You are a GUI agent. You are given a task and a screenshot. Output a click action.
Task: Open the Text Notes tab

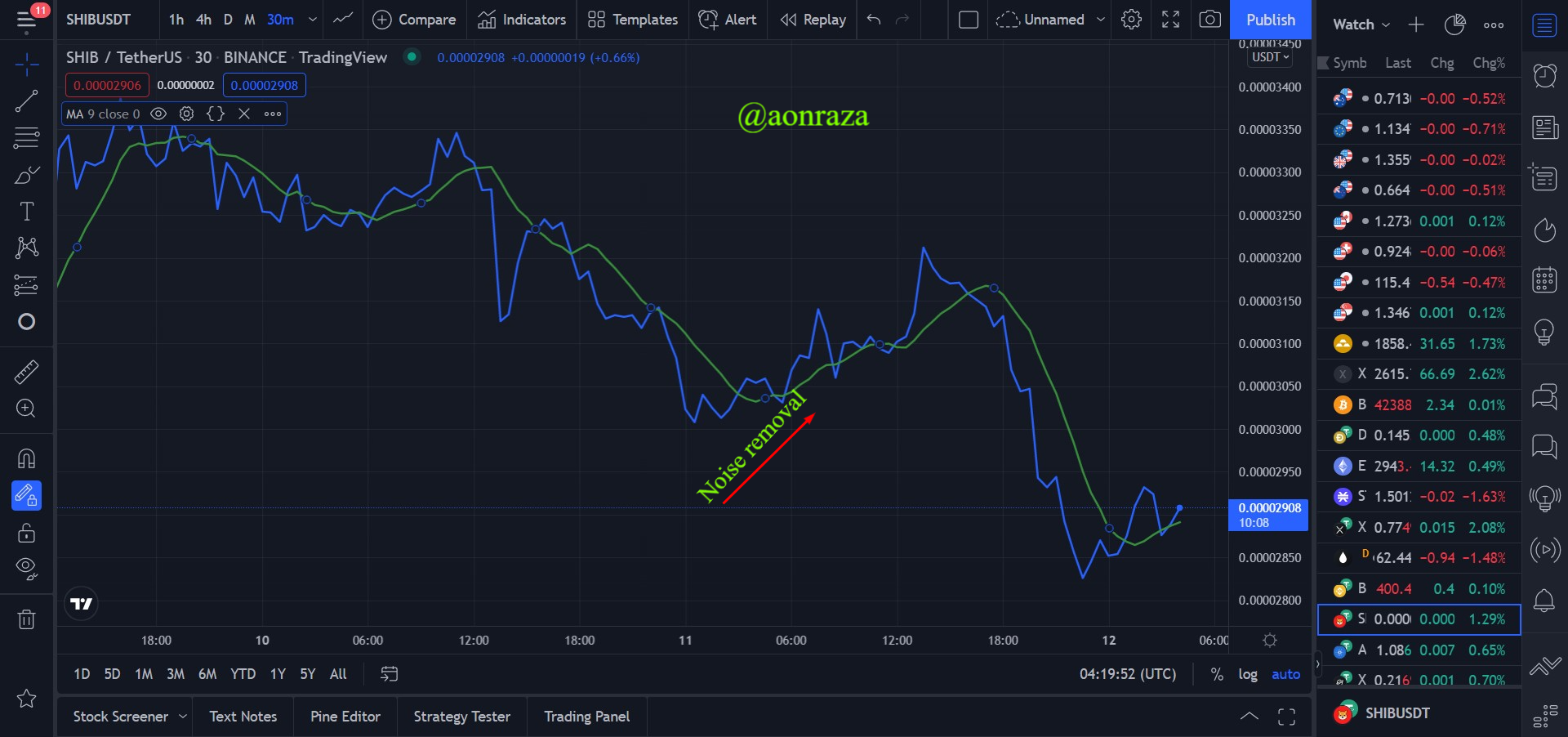[243, 717]
